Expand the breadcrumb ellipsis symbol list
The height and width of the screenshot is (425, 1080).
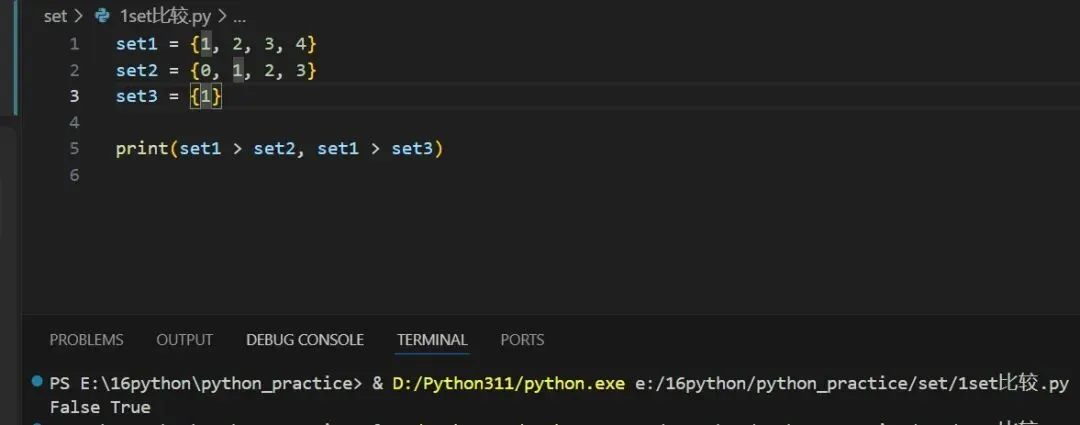(239, 17)
